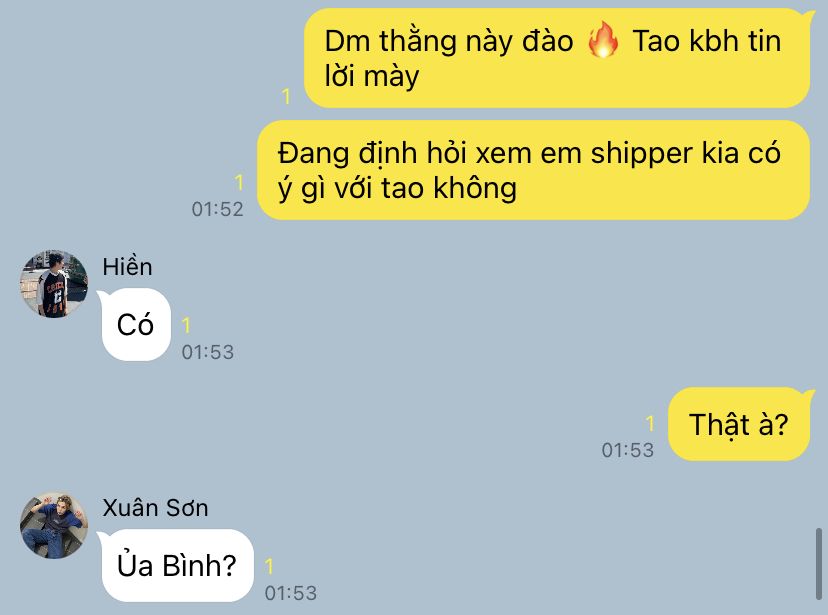
Task: Tap the sender name Hiền
Action: [x=127, y=267]
